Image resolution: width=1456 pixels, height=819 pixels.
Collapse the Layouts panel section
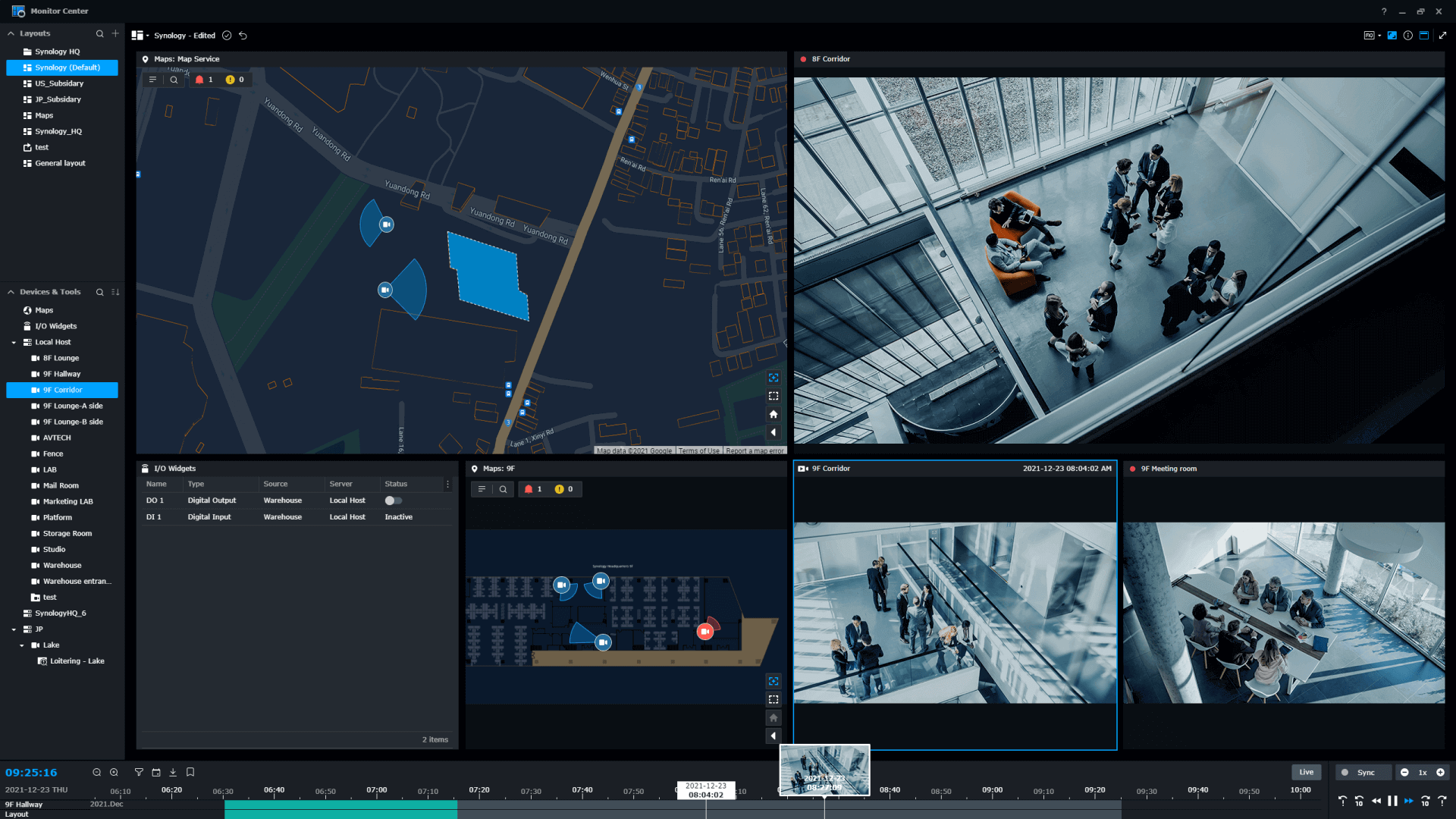[9, 33]
